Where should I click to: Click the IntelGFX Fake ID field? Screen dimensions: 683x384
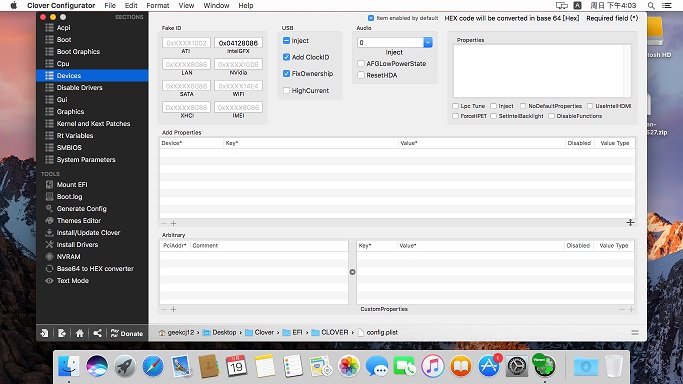238,43
